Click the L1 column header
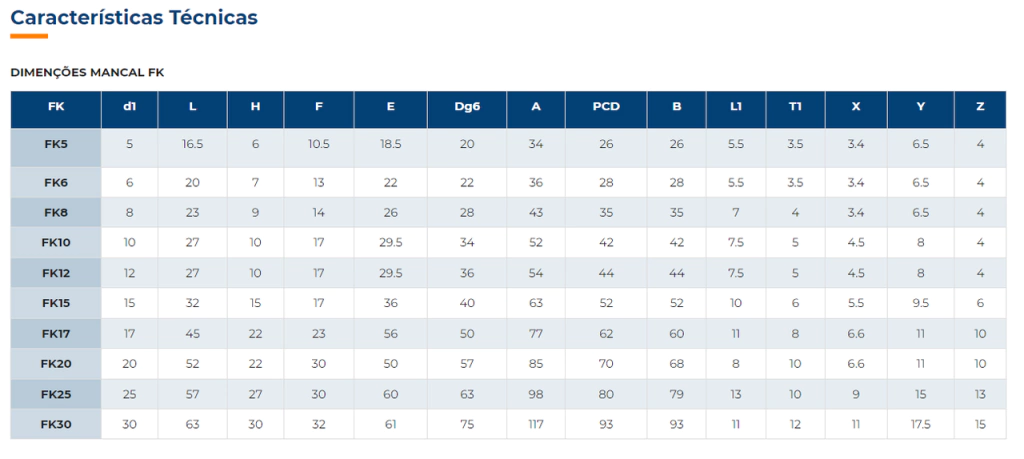Screen dimensions: 1024x459 coord(736,108)
